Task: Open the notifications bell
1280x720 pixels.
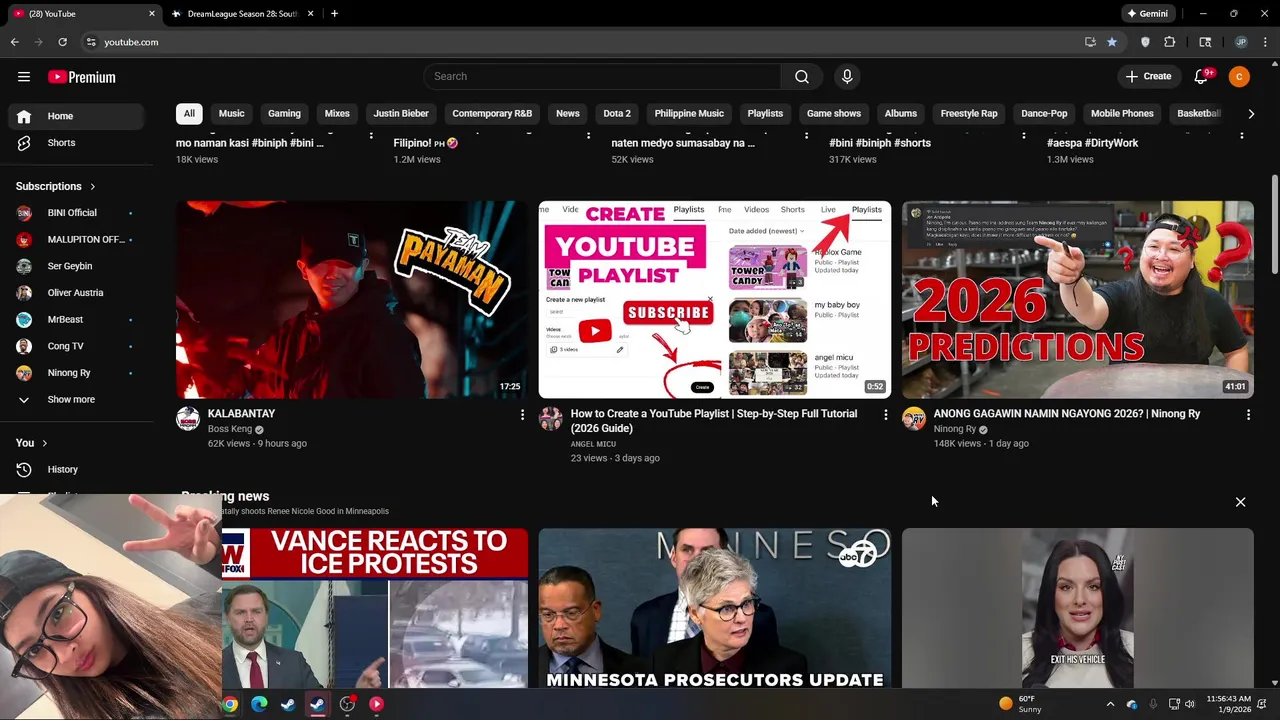Action: [x=1202, y=77]
